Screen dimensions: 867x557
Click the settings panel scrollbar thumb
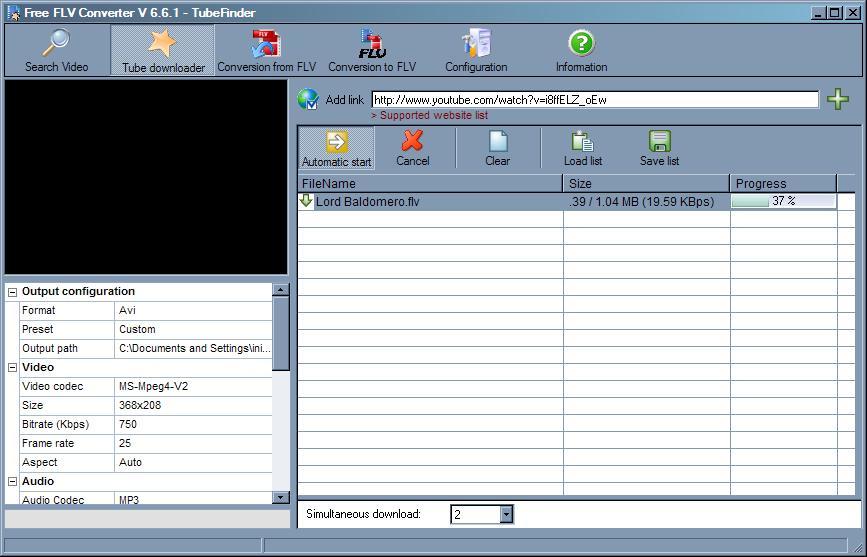pos(281,334)
